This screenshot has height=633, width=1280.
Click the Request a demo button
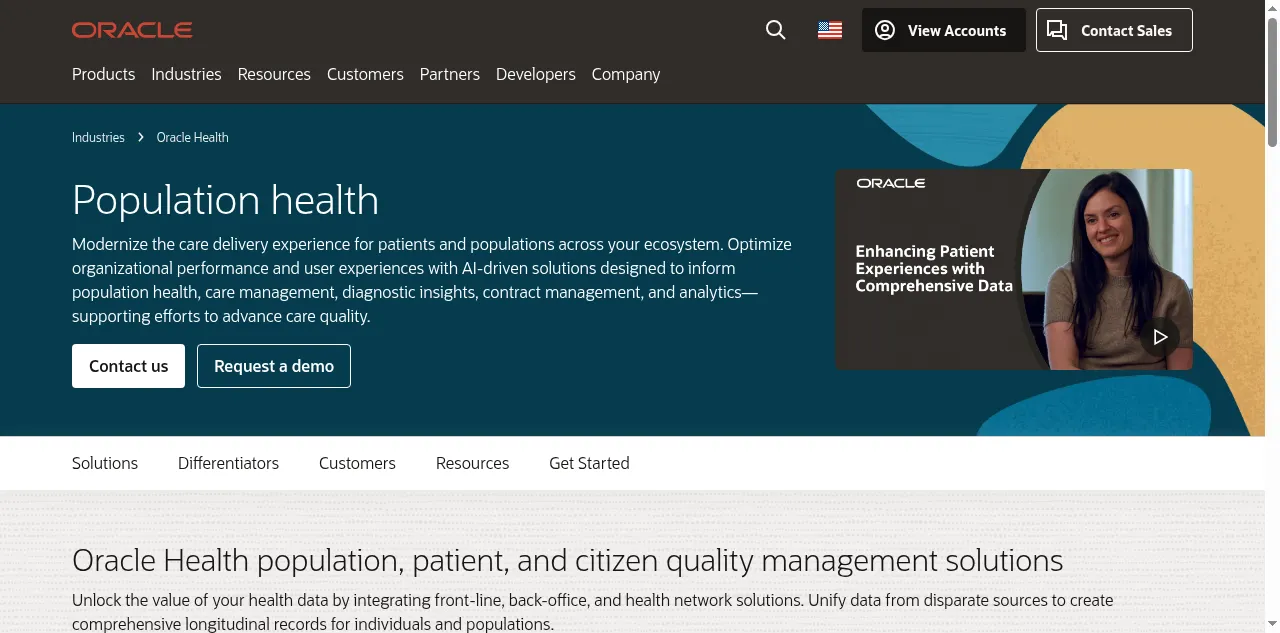coord(274,366)
